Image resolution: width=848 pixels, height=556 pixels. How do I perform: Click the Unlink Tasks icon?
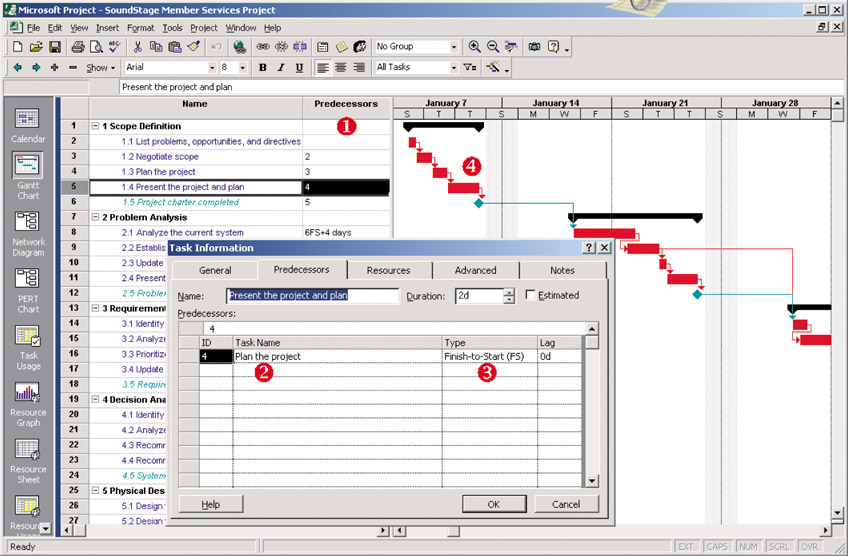tap(281, 47)
